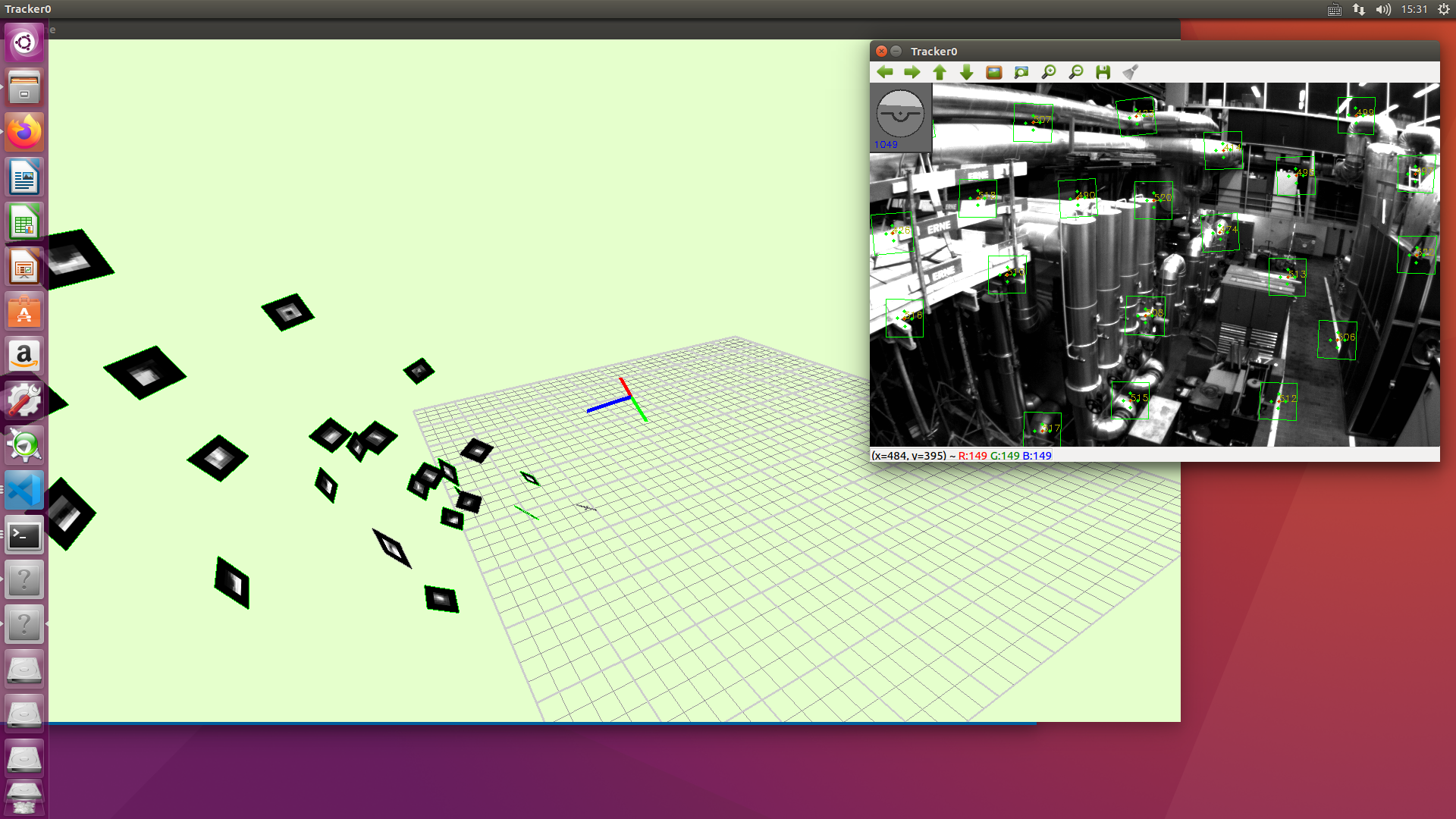Screen dimensions: 1456x819
Task: Click the pan right arrow icon
Action: click(x=912, y=72)
